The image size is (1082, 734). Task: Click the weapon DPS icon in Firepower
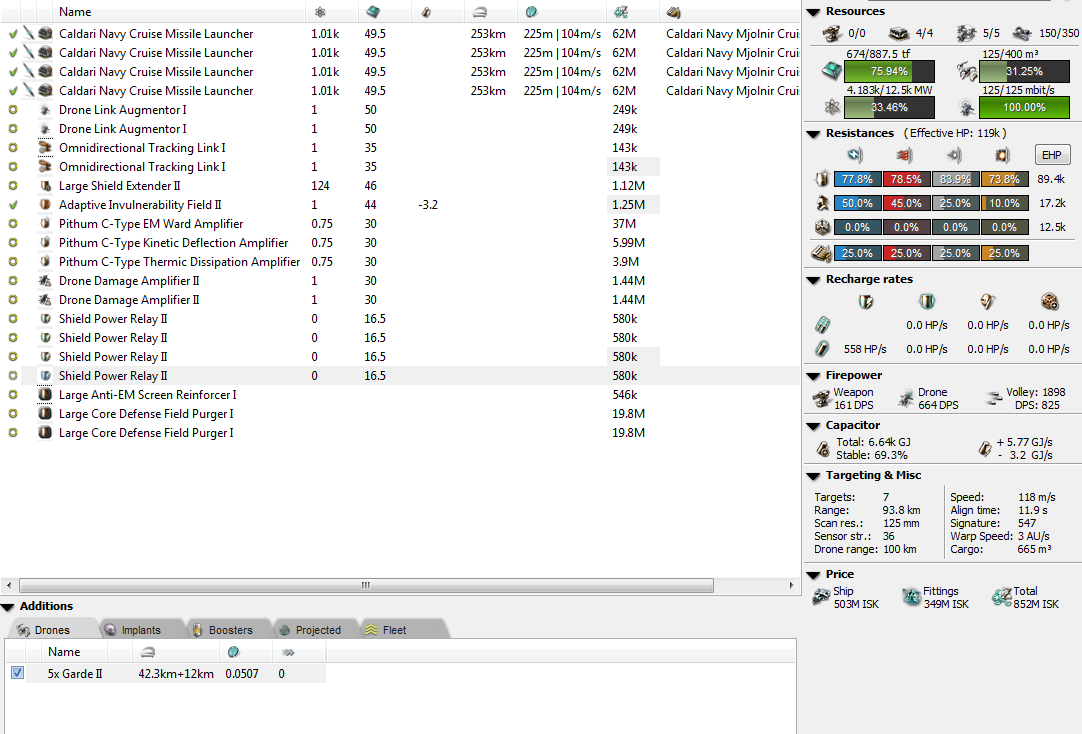point(822,399)
